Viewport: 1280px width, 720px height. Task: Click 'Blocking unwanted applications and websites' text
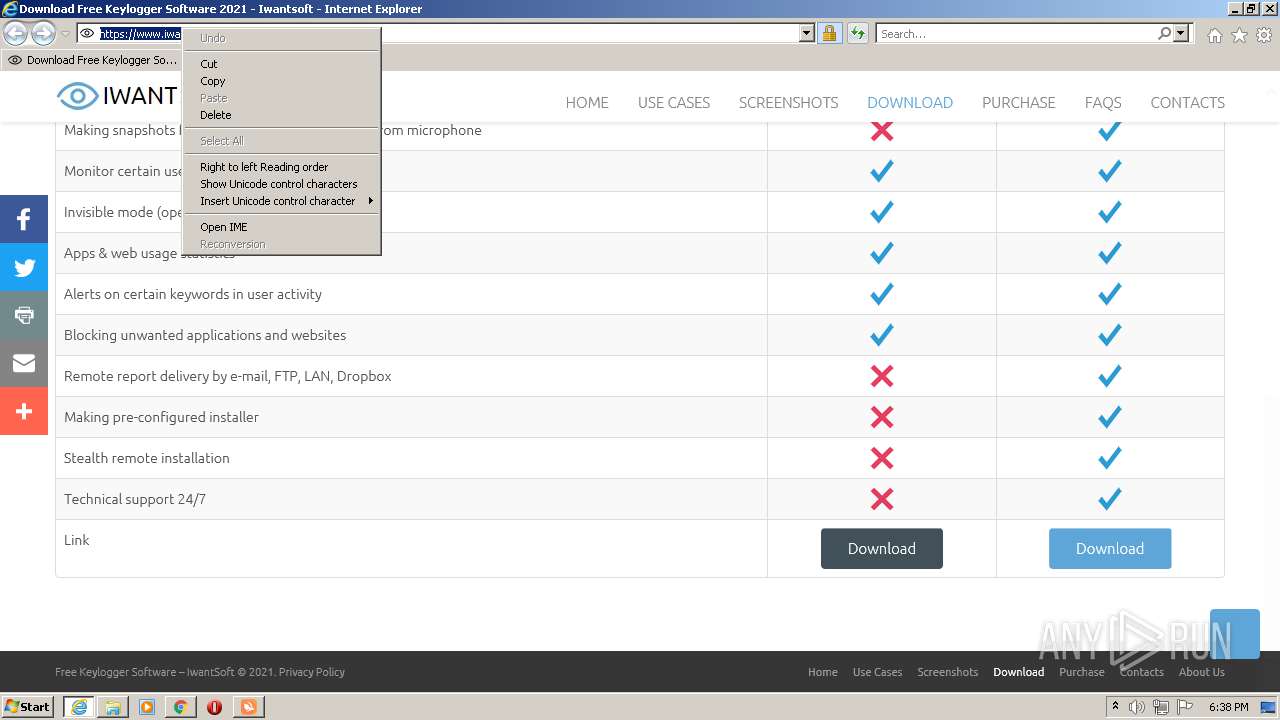(205, 335)
